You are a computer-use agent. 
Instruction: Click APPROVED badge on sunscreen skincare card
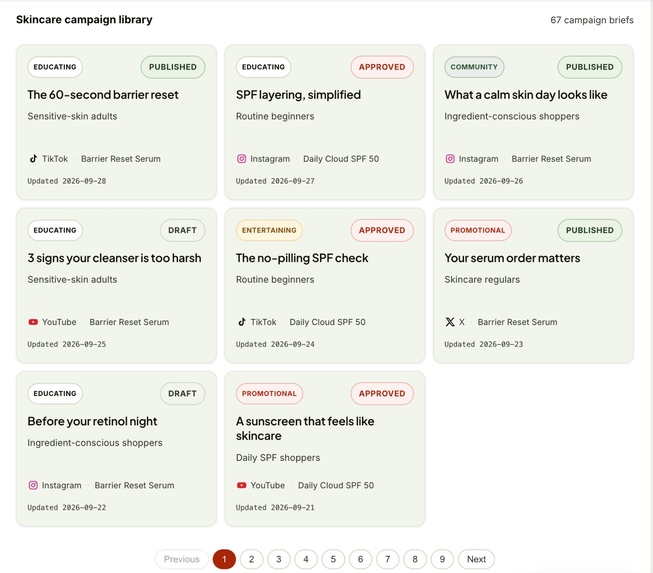pyautogui.click(x=382, y=394)
